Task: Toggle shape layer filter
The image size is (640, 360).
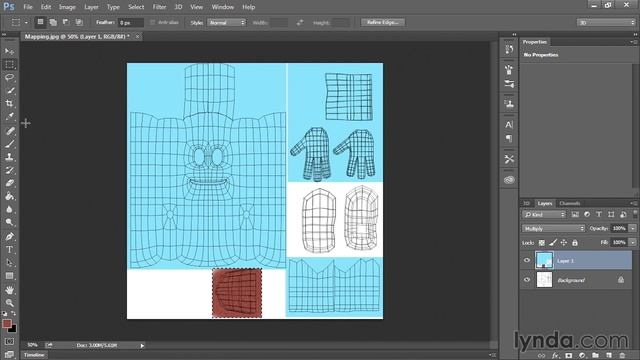Action: coord(611,214)
